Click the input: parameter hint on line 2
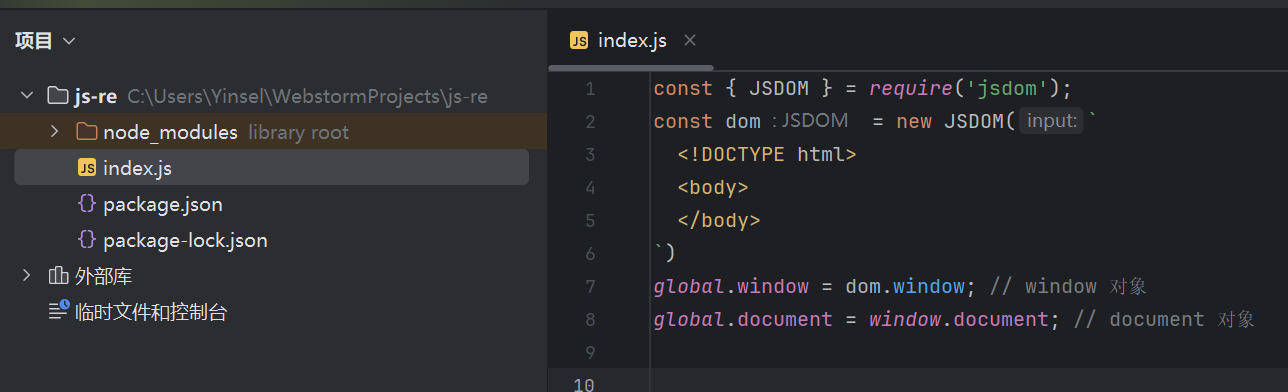The image size is (1288, 392). point(1051,121)
